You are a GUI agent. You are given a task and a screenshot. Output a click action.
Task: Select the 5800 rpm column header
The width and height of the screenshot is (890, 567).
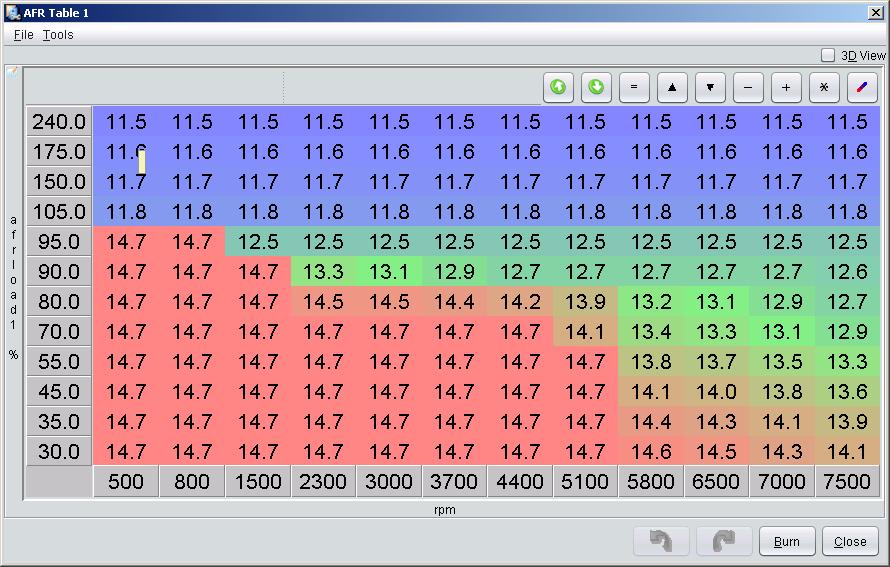651,481
